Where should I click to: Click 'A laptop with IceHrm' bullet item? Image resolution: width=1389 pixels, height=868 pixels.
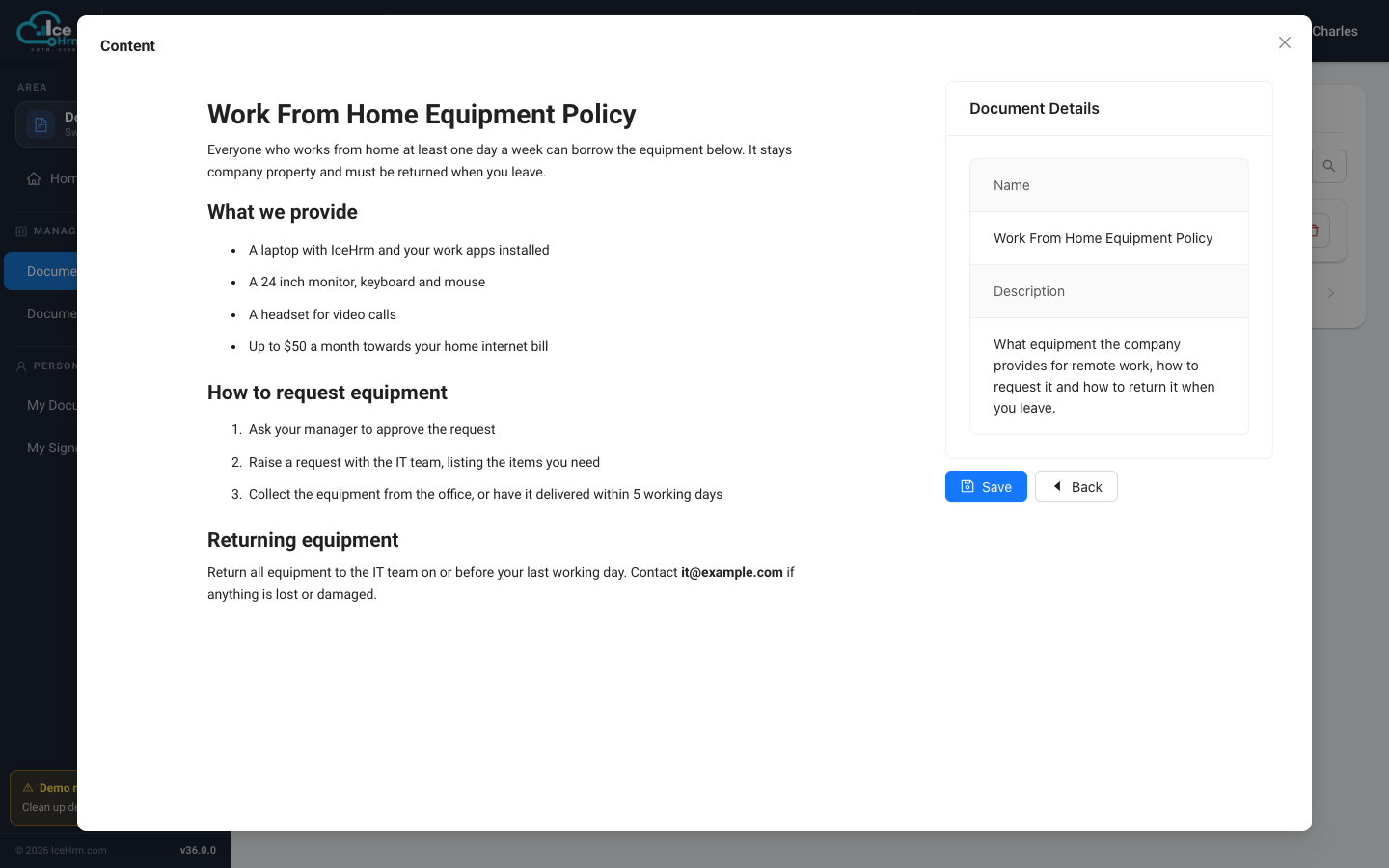tap(398, 250)
